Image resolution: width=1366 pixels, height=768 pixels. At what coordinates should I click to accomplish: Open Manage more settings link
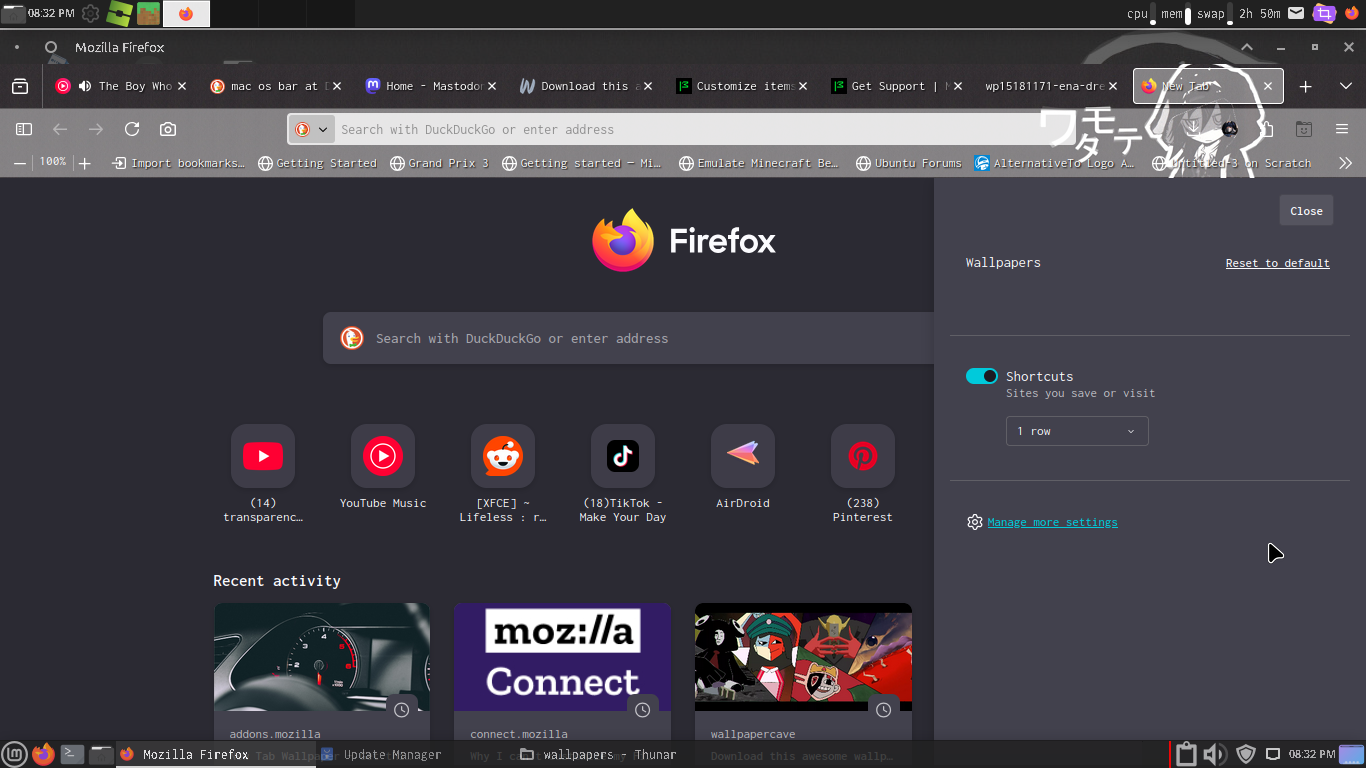[1052, 522]
